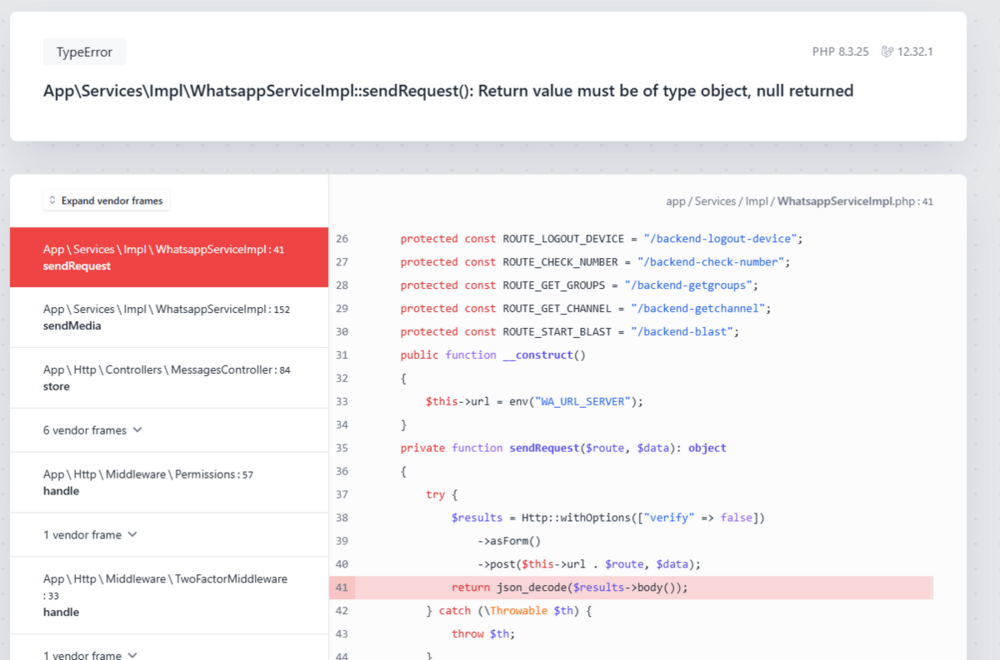Click the Laravel logo icon beside 12.32.1
The image size is (1000, 660).
[x=887, y=52]
